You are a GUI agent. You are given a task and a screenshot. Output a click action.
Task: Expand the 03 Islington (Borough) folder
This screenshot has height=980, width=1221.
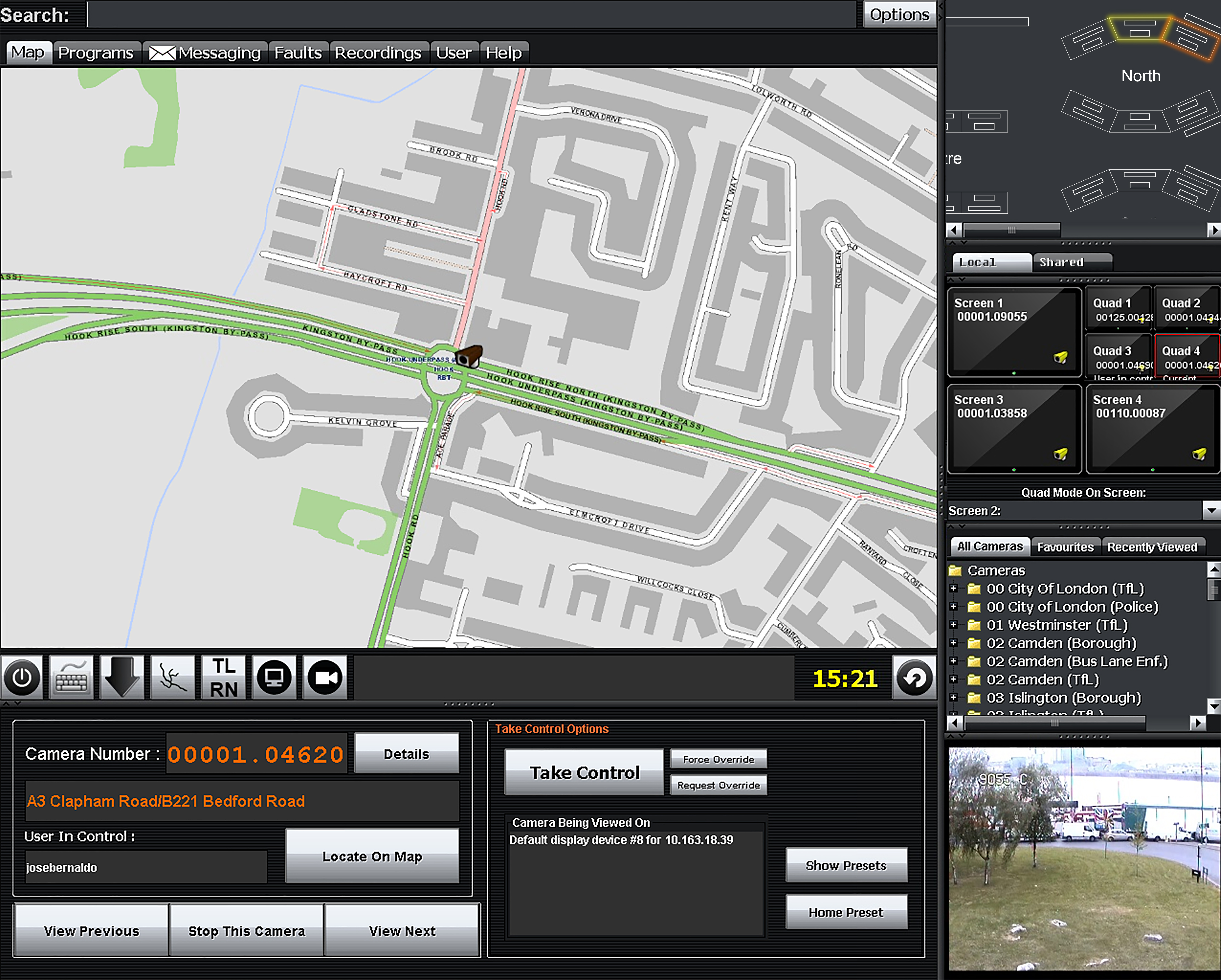tap(954, 697)
